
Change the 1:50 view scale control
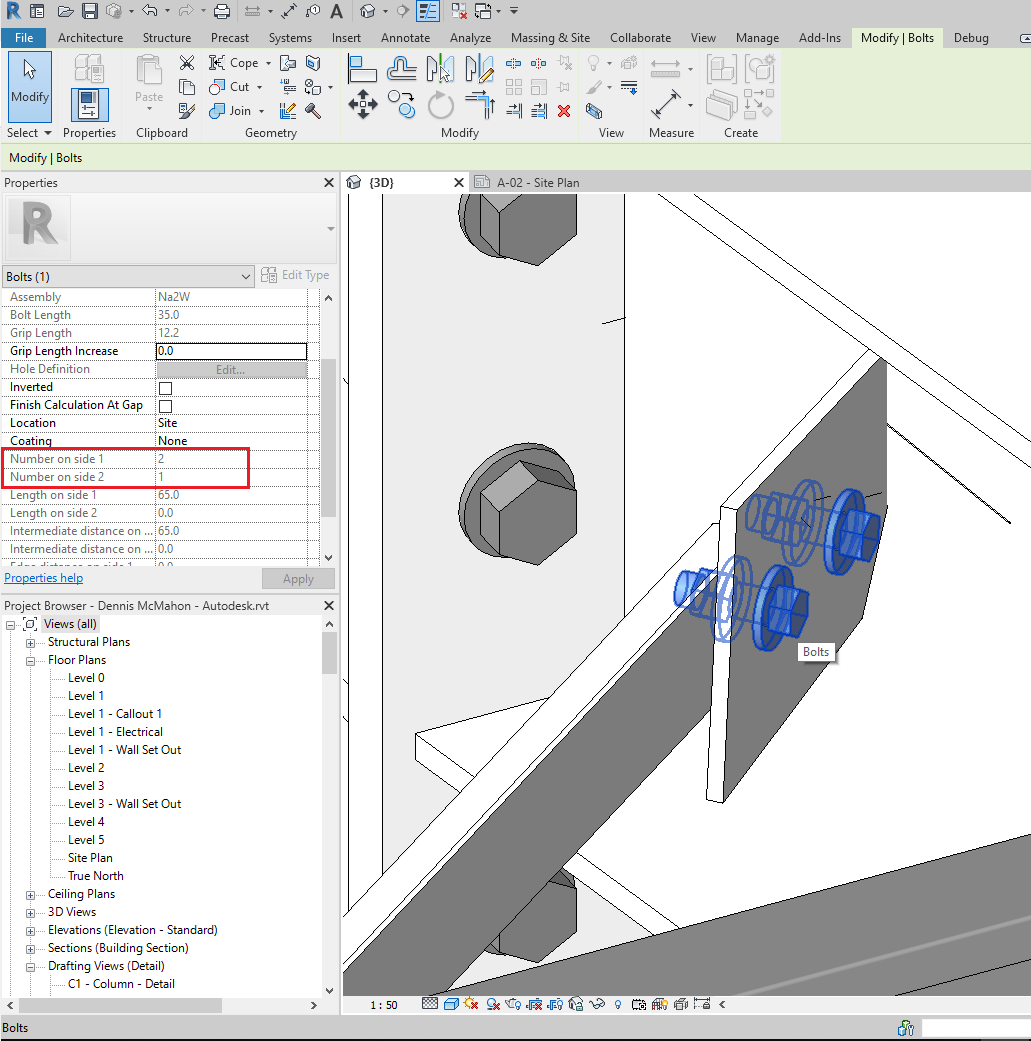[x=383, y=1005]
